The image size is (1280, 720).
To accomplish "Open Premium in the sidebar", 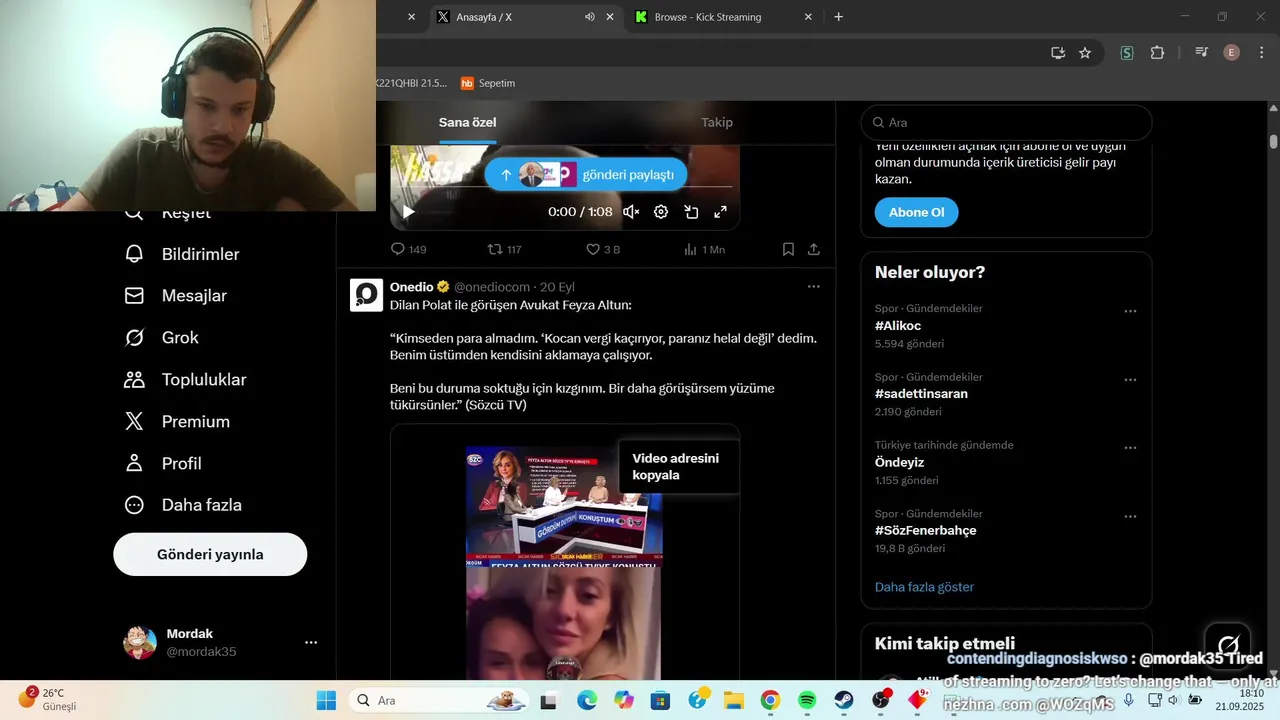I will pyautogui.click(x=177, y=422).
